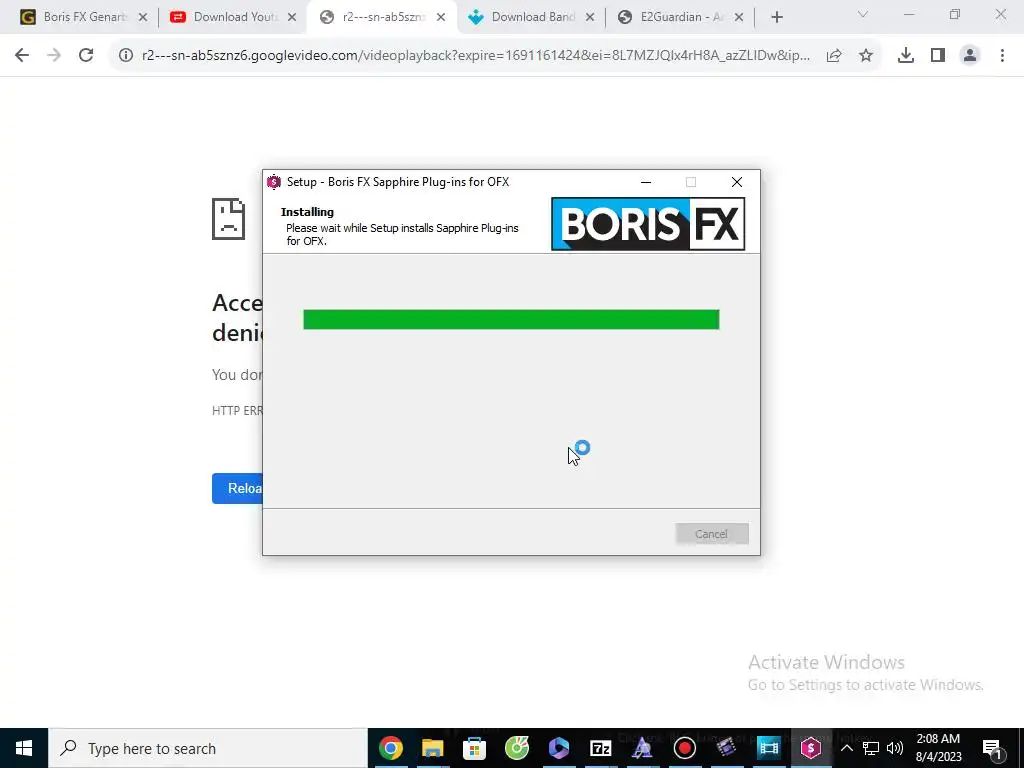The width and height of the screenshot is (1024, 768).
Task: Open Microsoft Store from the taskbar
Action: pyautogui.click(x=475, y=748)
